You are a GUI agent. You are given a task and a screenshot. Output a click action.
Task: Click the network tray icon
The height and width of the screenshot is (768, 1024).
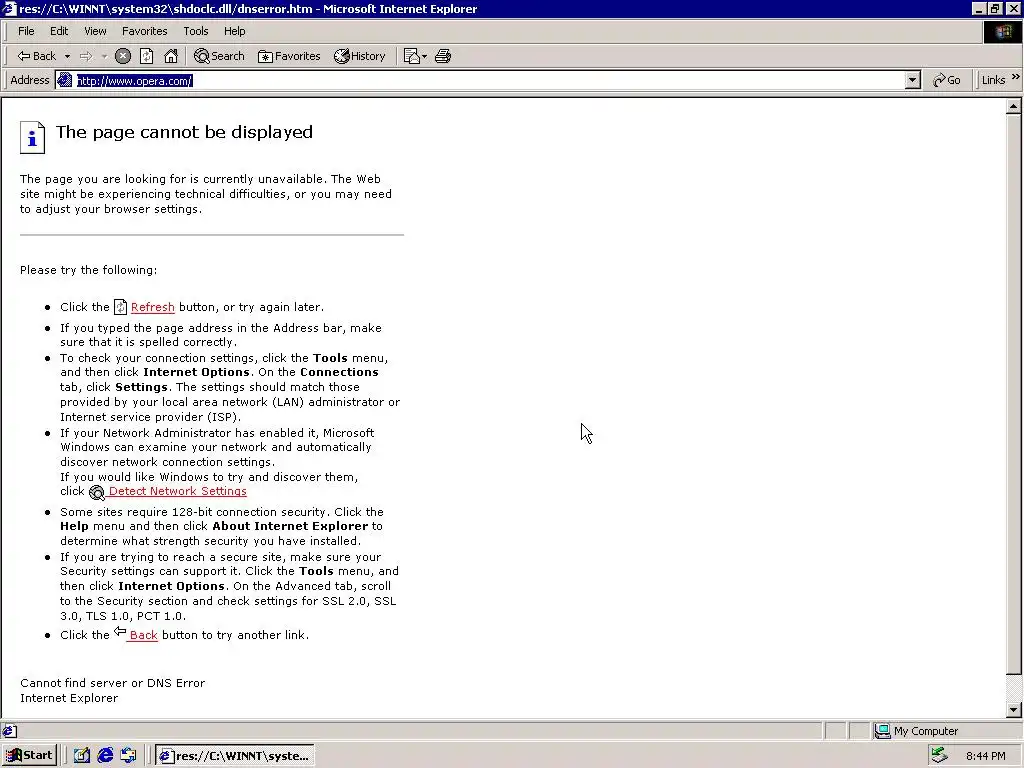940,756
